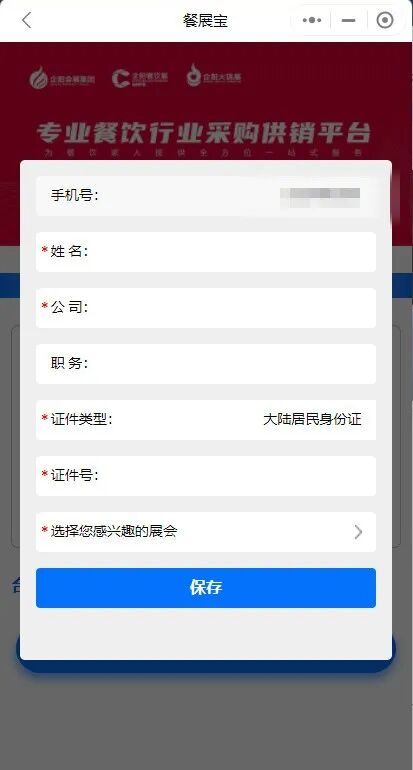Click the third hotpot flame logo
413x770 pixels.
(x=214, y=76)
